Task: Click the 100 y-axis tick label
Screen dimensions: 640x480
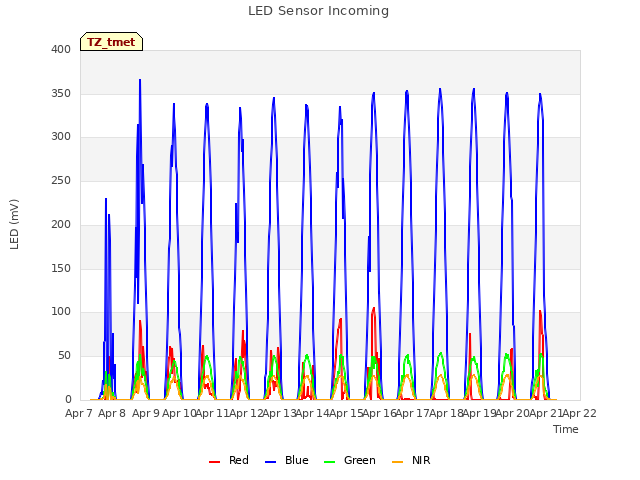Action: click(61, 312)
